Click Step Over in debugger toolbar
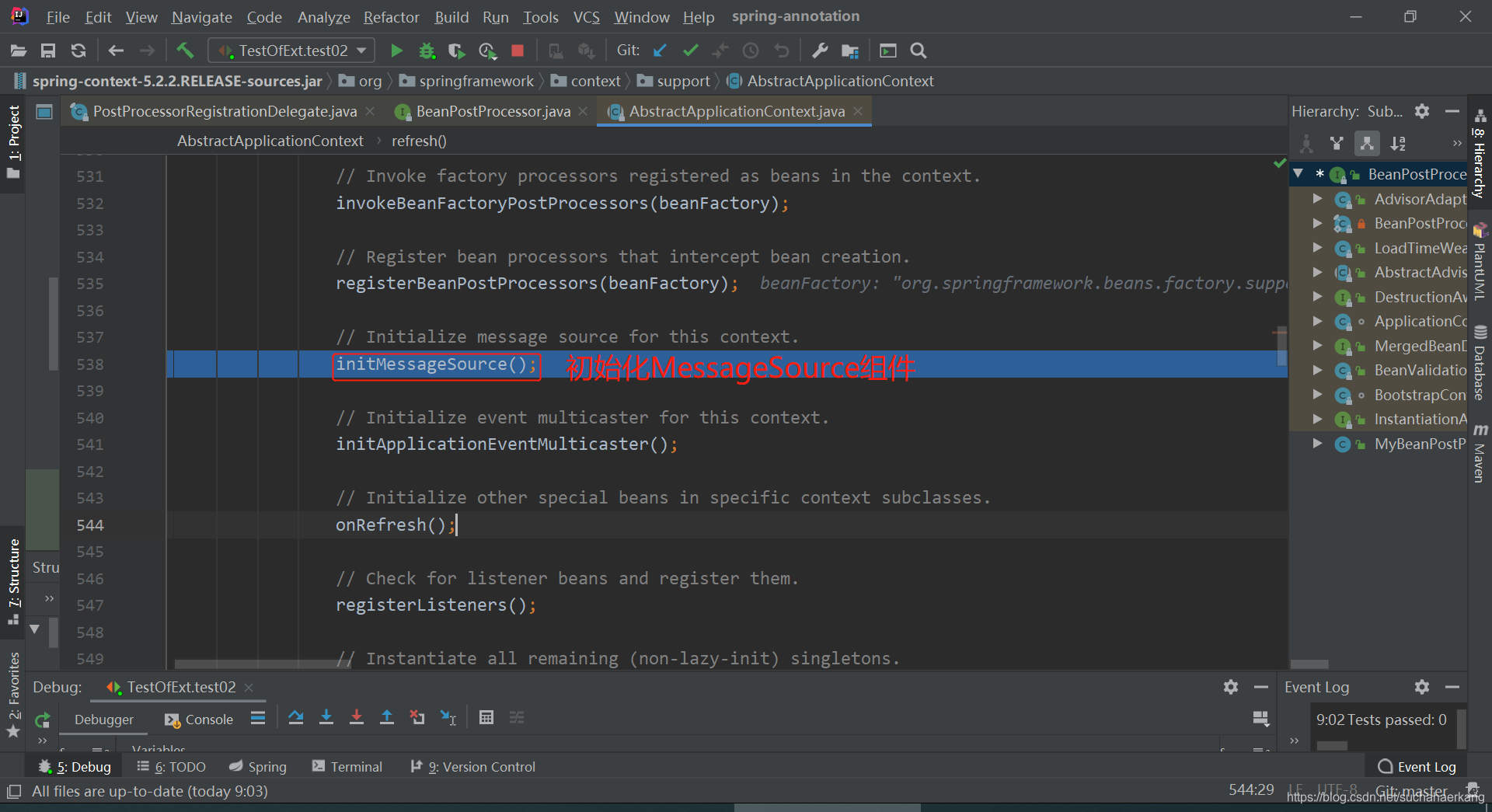The height and width of the screenshot is (812, 1492). click(x=296, y=717)
